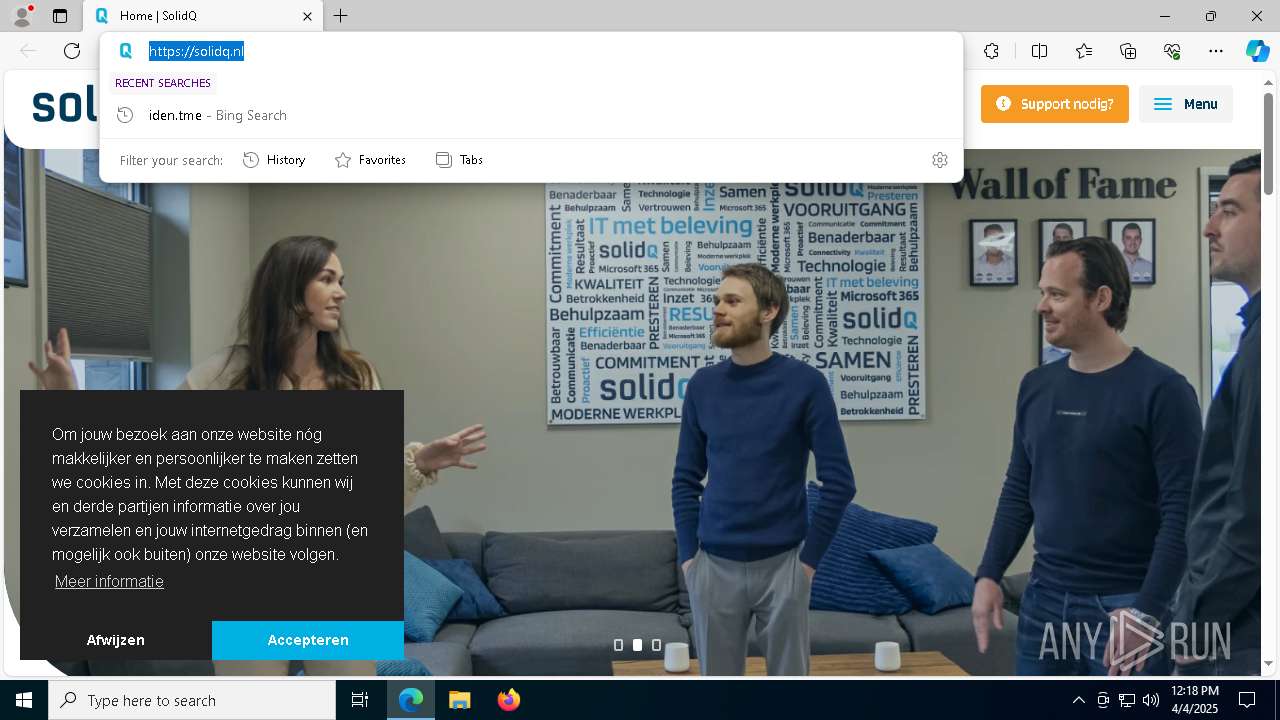Open the network status tray icon
1280x720 pixels.
(1127, 700)
